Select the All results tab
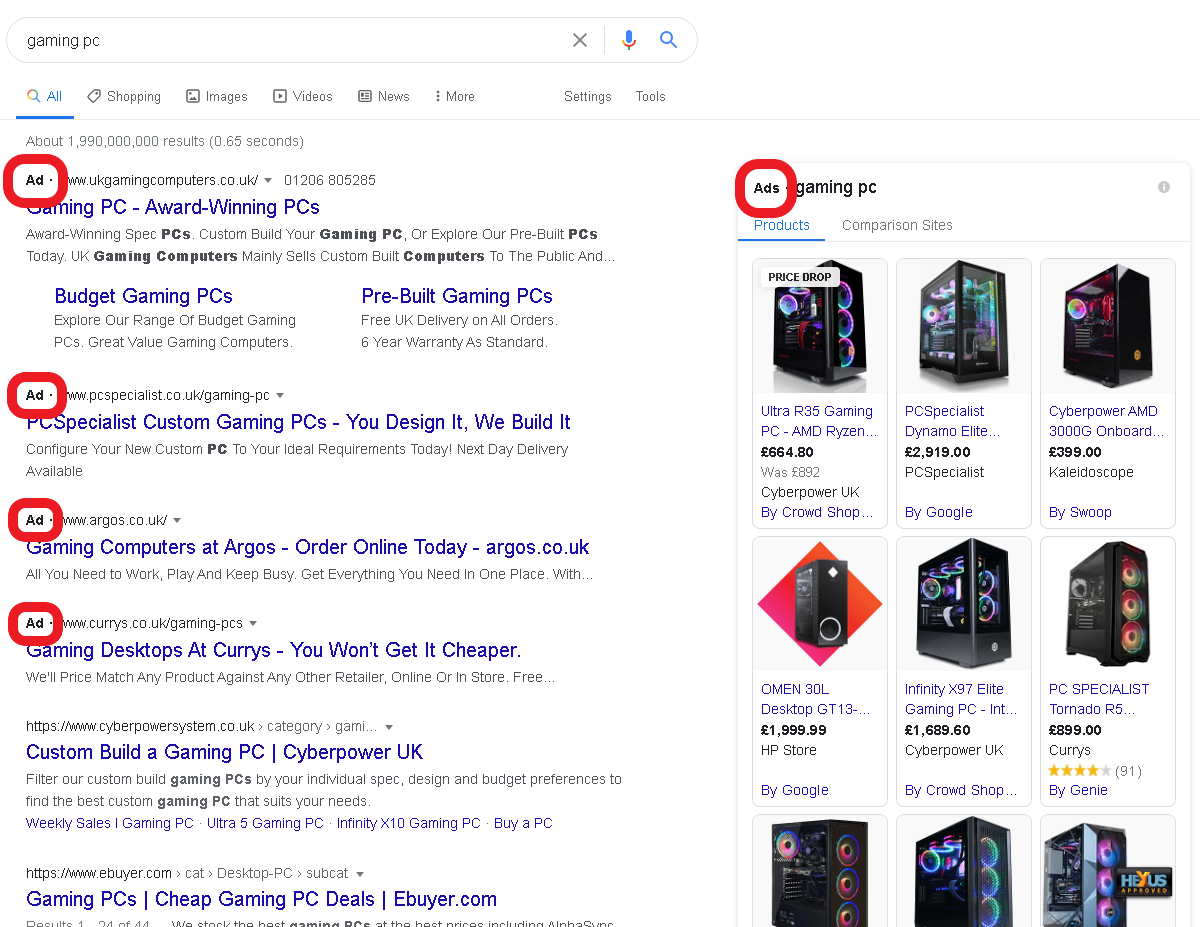This screenshot has width=1200, height=927. pyautogui.click(x=45, y=96)
